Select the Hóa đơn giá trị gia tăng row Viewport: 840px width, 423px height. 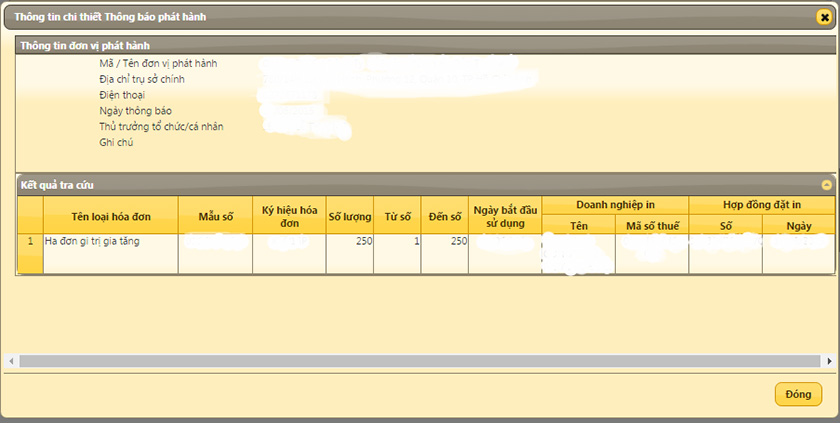pos(110,242)
